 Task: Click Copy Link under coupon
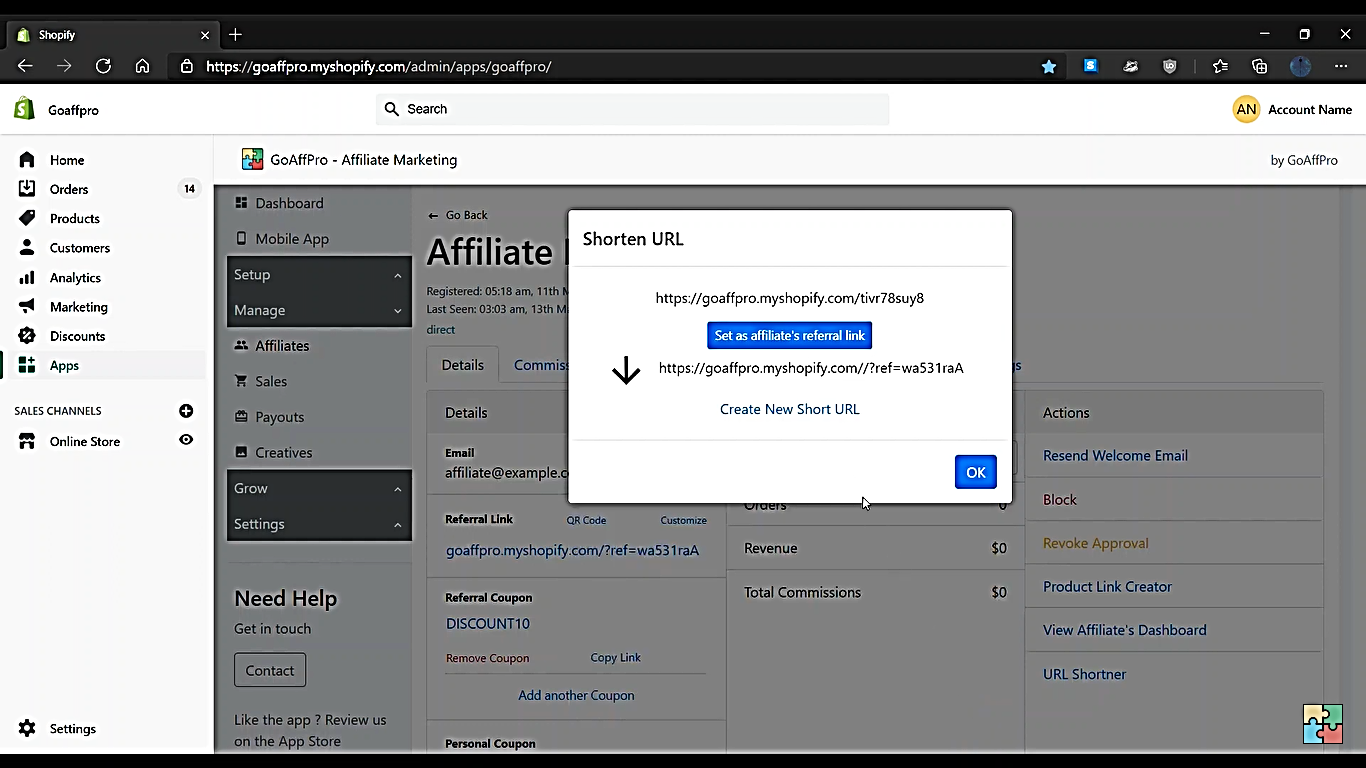click(616, 657)
